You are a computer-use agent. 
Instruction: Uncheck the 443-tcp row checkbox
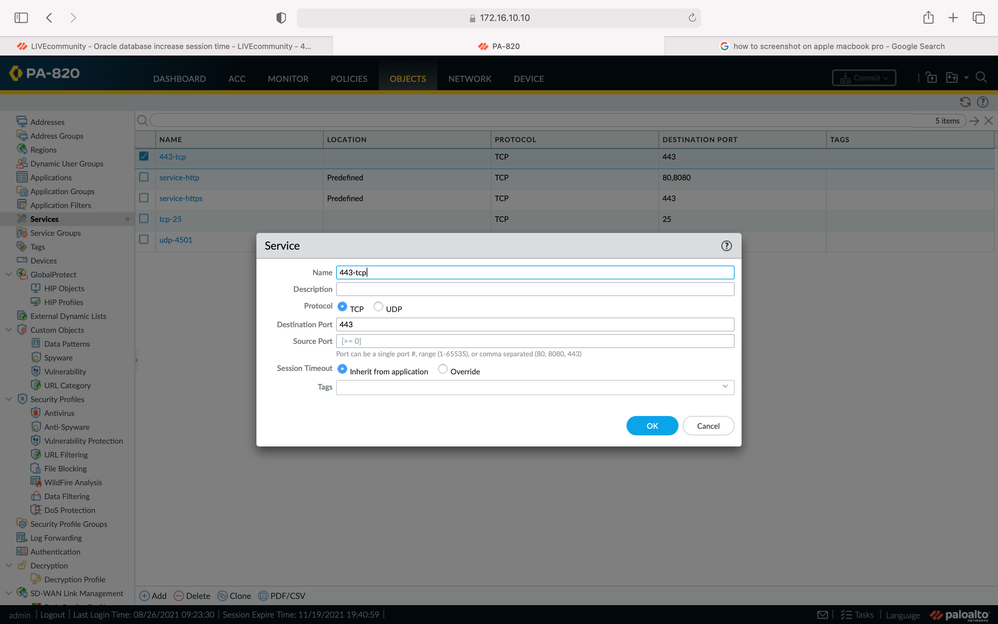(x=144, y=156)
